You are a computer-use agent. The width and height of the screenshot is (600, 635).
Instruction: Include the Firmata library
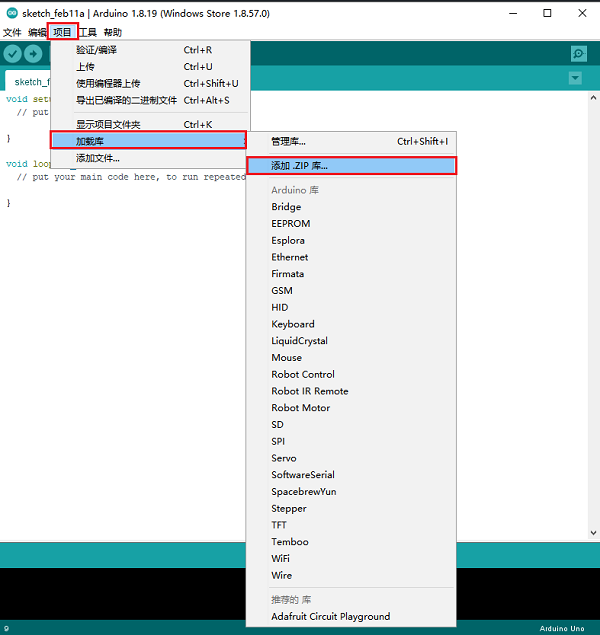351,274
